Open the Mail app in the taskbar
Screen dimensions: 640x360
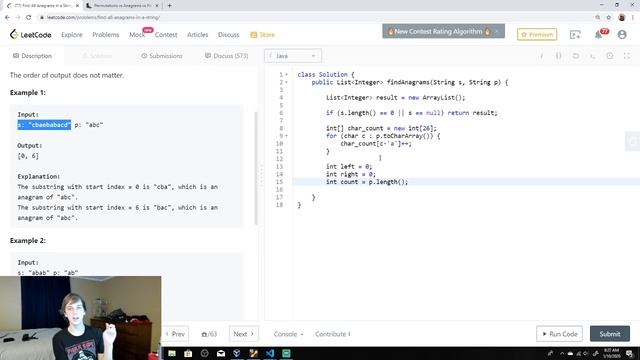click(x=221, y=353)
